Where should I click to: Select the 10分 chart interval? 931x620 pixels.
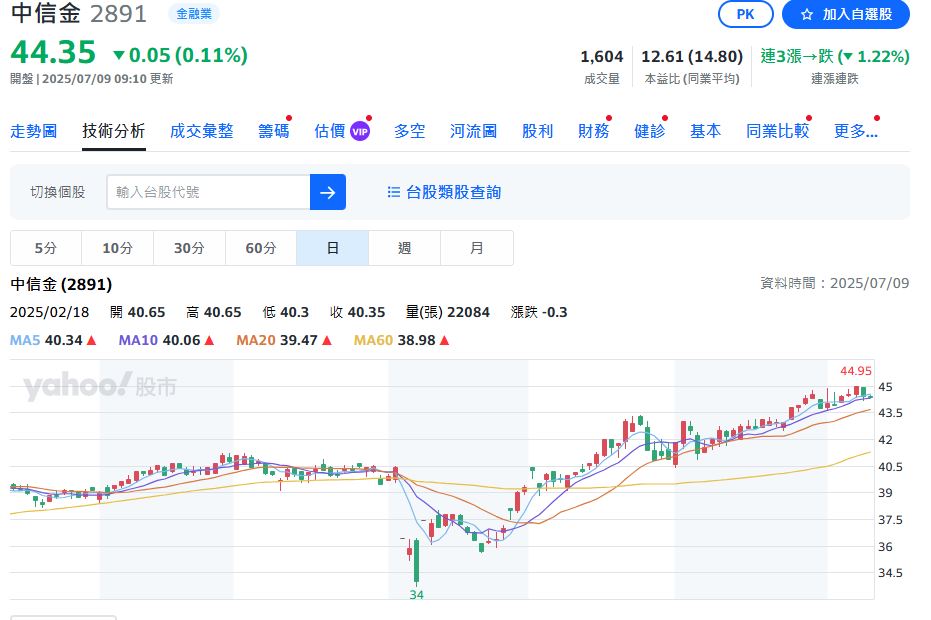(118, 248)
